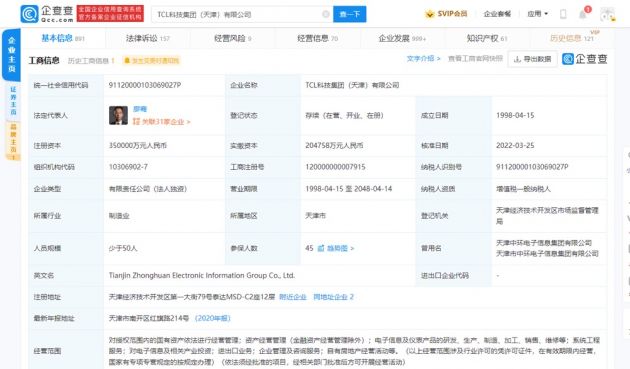Switch to the 法律诉讼 tab

click(x=147, y=39)
